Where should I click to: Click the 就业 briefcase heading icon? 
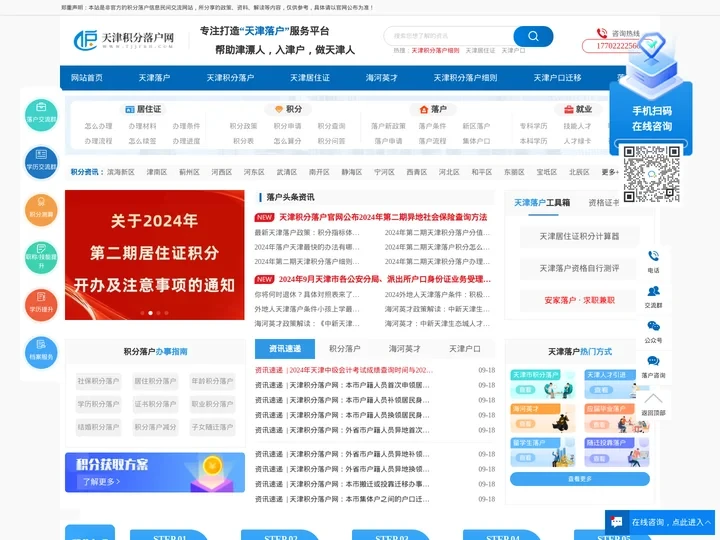tap(568, 109)
